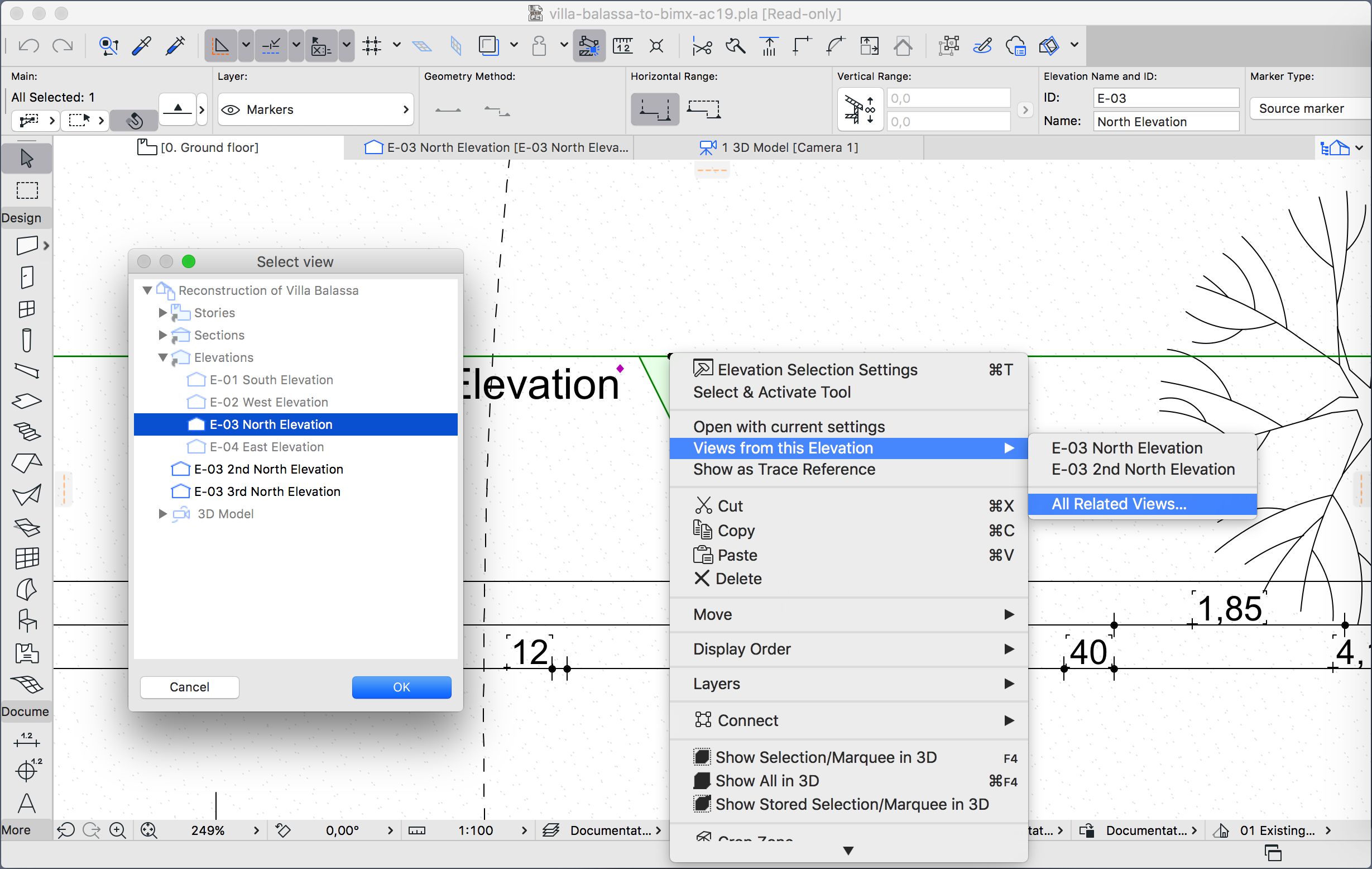Select the Text tool icon

(x=26, y=803)
